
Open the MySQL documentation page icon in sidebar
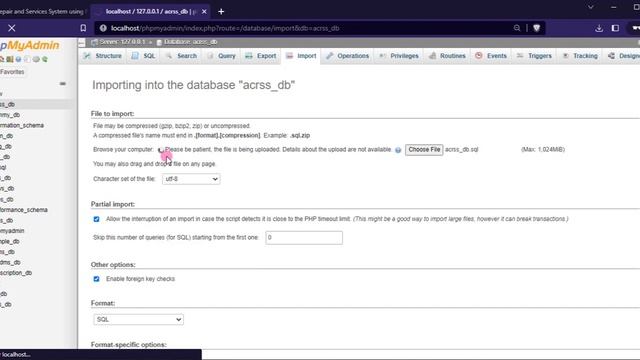pos(27,60)
